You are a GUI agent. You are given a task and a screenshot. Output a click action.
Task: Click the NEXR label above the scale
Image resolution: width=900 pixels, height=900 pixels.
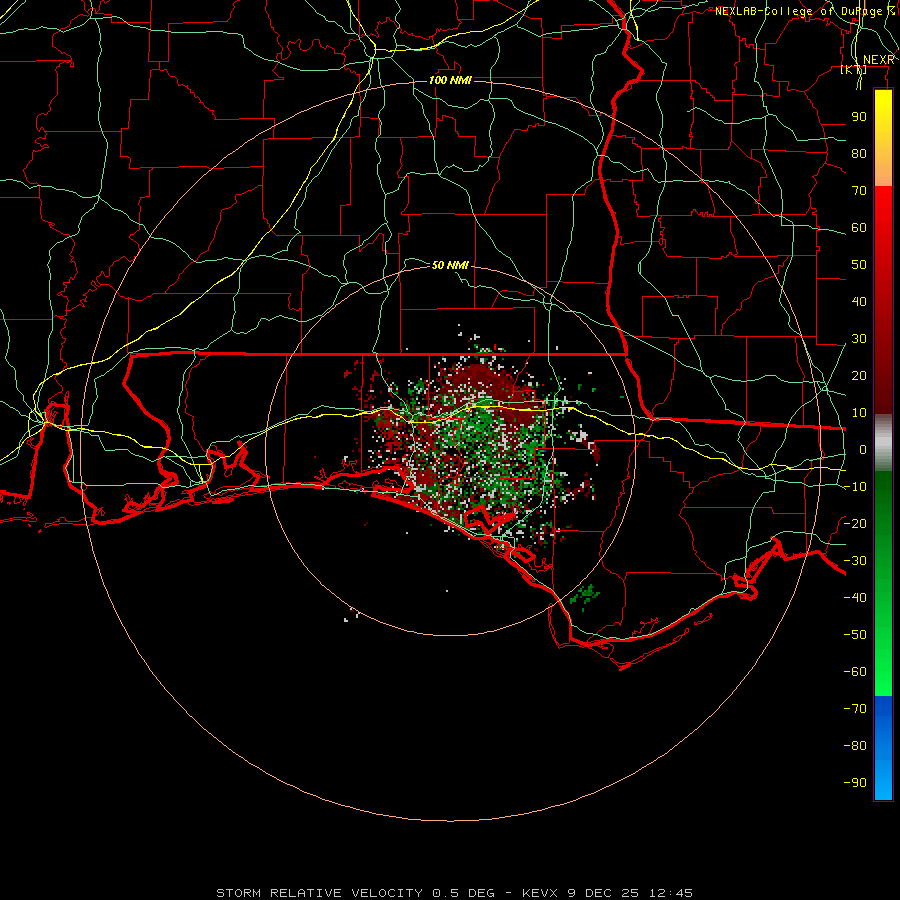coord(879,60)
